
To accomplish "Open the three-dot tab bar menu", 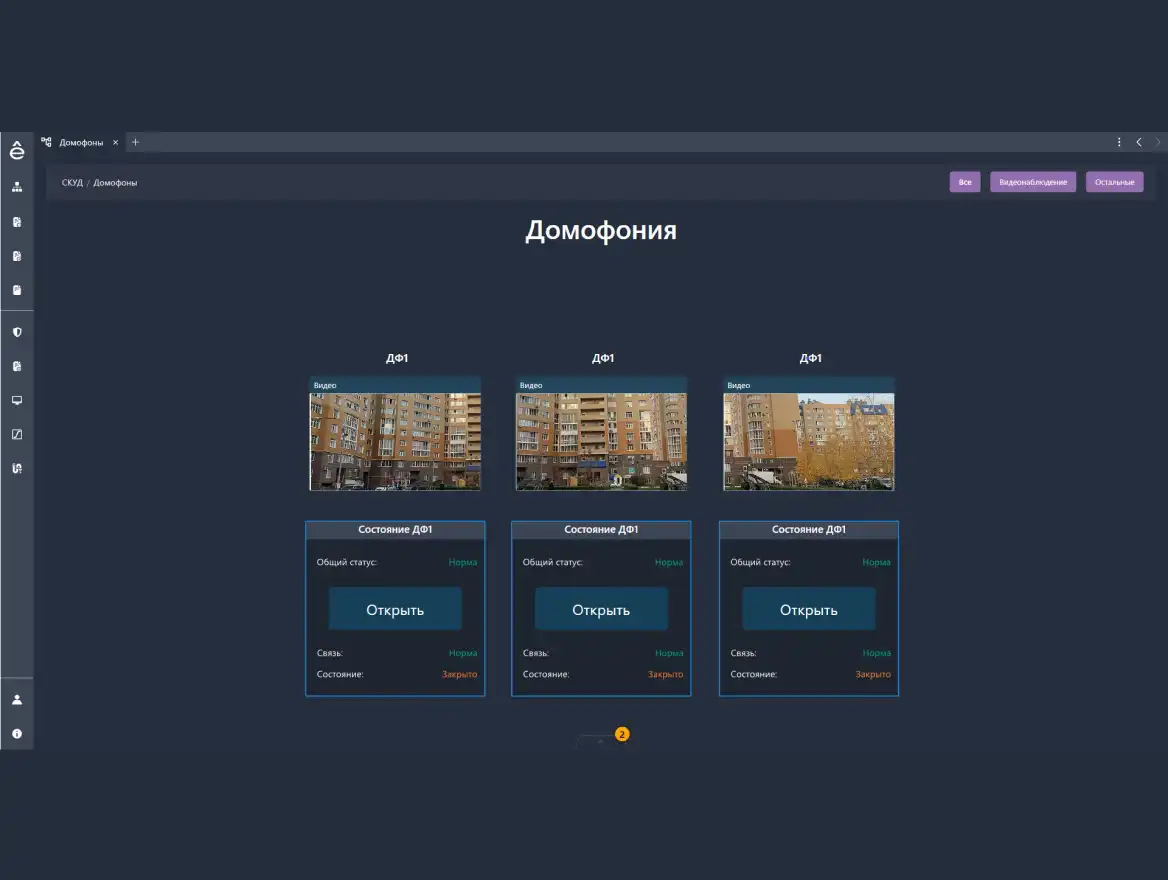I will (x=1118, y=142).
